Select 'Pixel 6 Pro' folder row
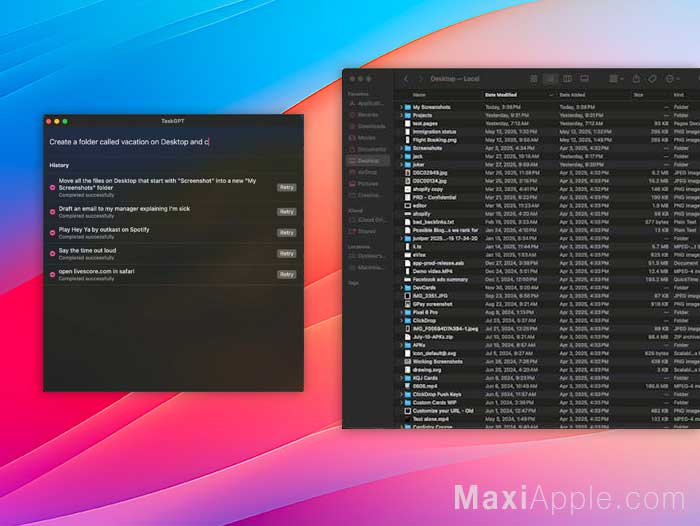700x526 pixels. click(x=548, y=313)
